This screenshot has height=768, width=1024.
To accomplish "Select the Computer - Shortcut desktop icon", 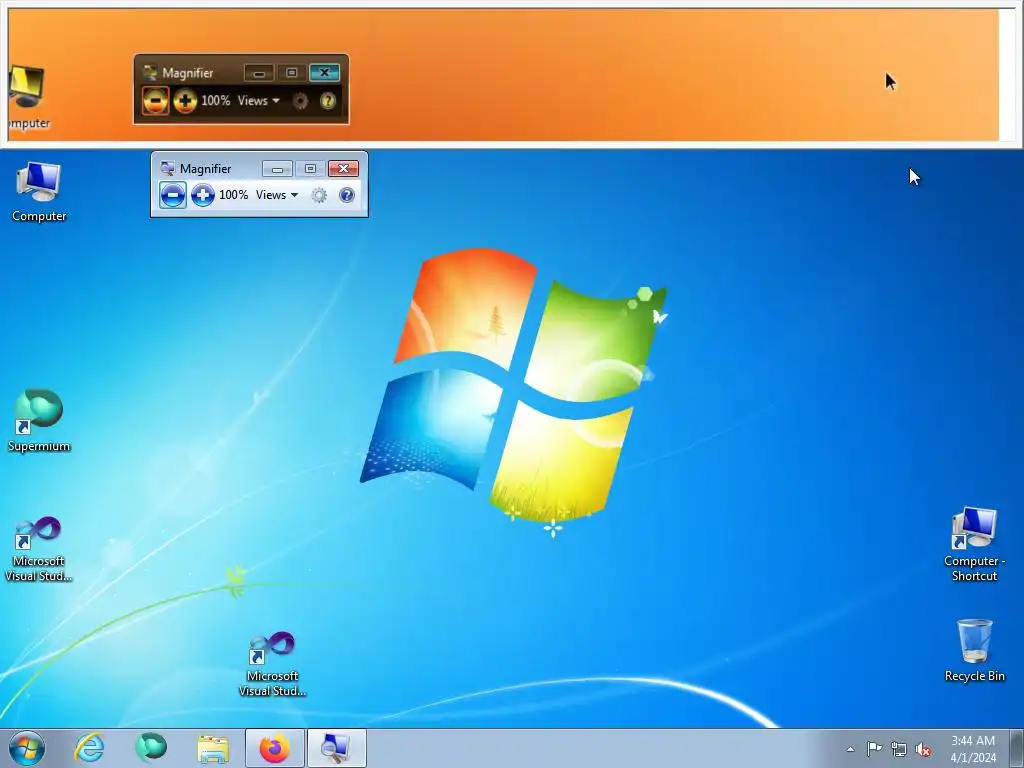I will (x=974, y=545).
